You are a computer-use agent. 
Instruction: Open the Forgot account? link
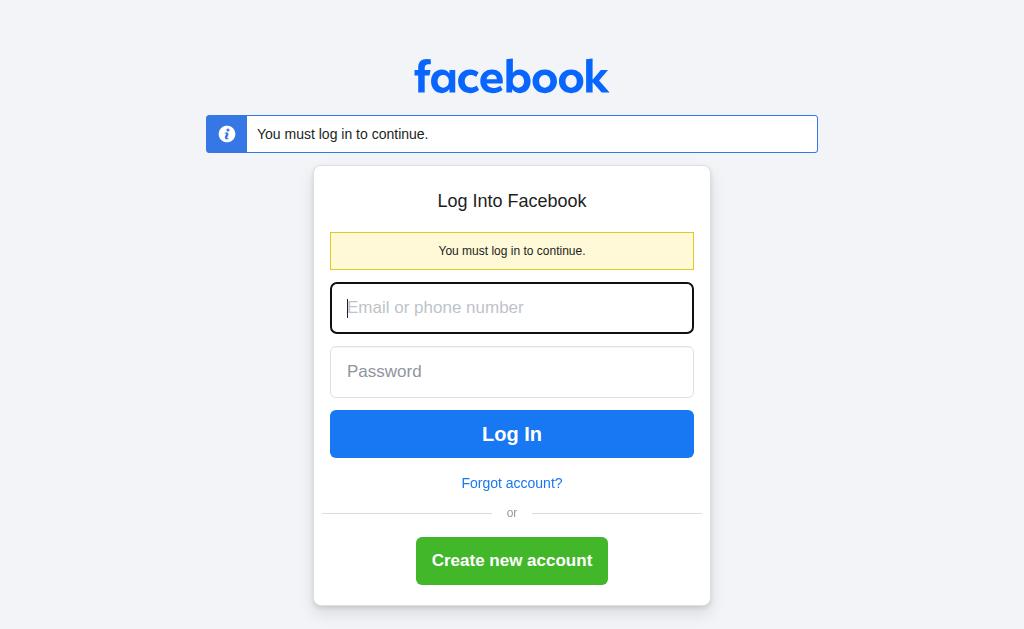click(511, 483)
